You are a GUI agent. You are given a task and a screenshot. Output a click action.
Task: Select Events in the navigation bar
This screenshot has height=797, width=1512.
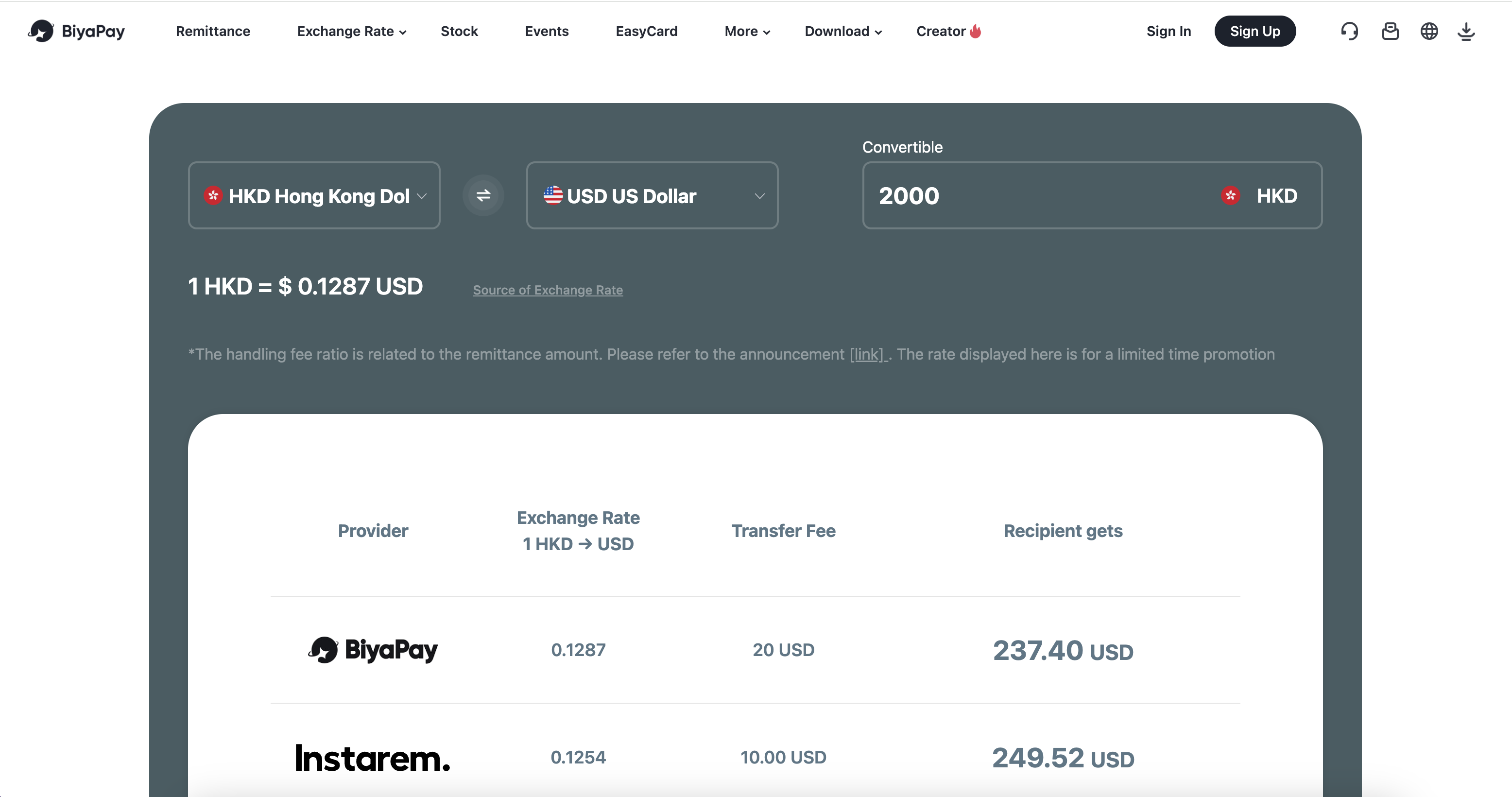[x=547, y=31]
